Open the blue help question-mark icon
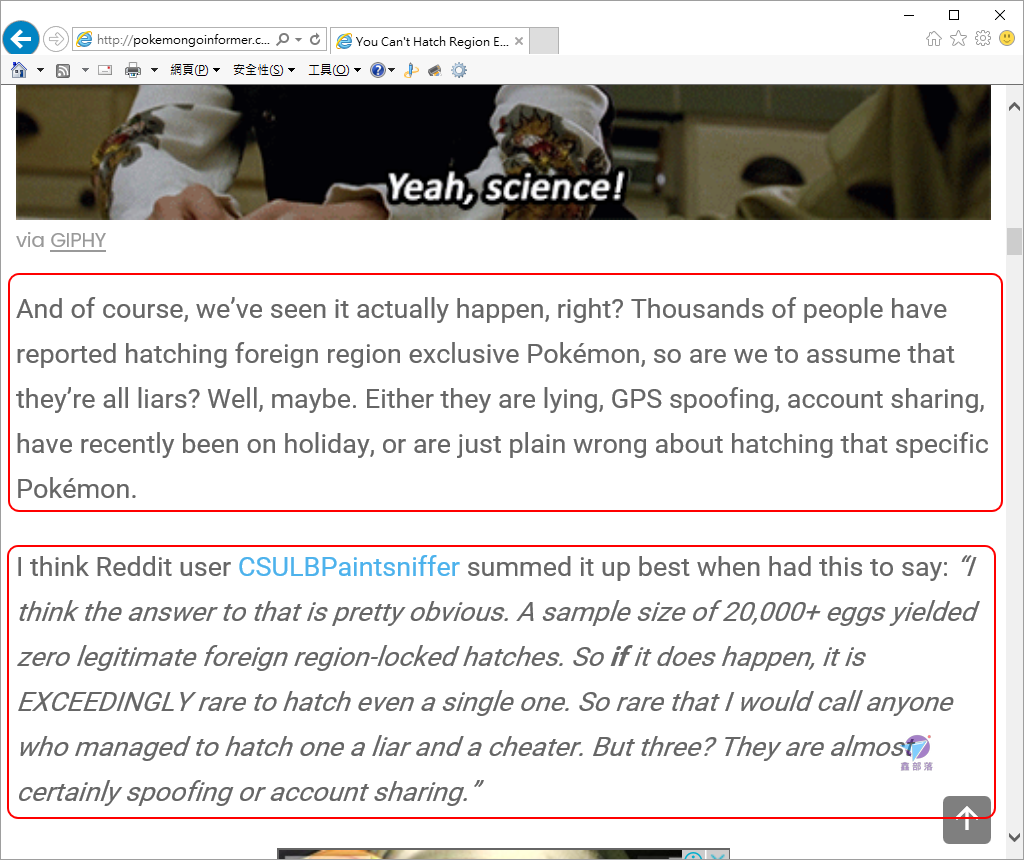Screen dimensions: 1024x860 377,70
